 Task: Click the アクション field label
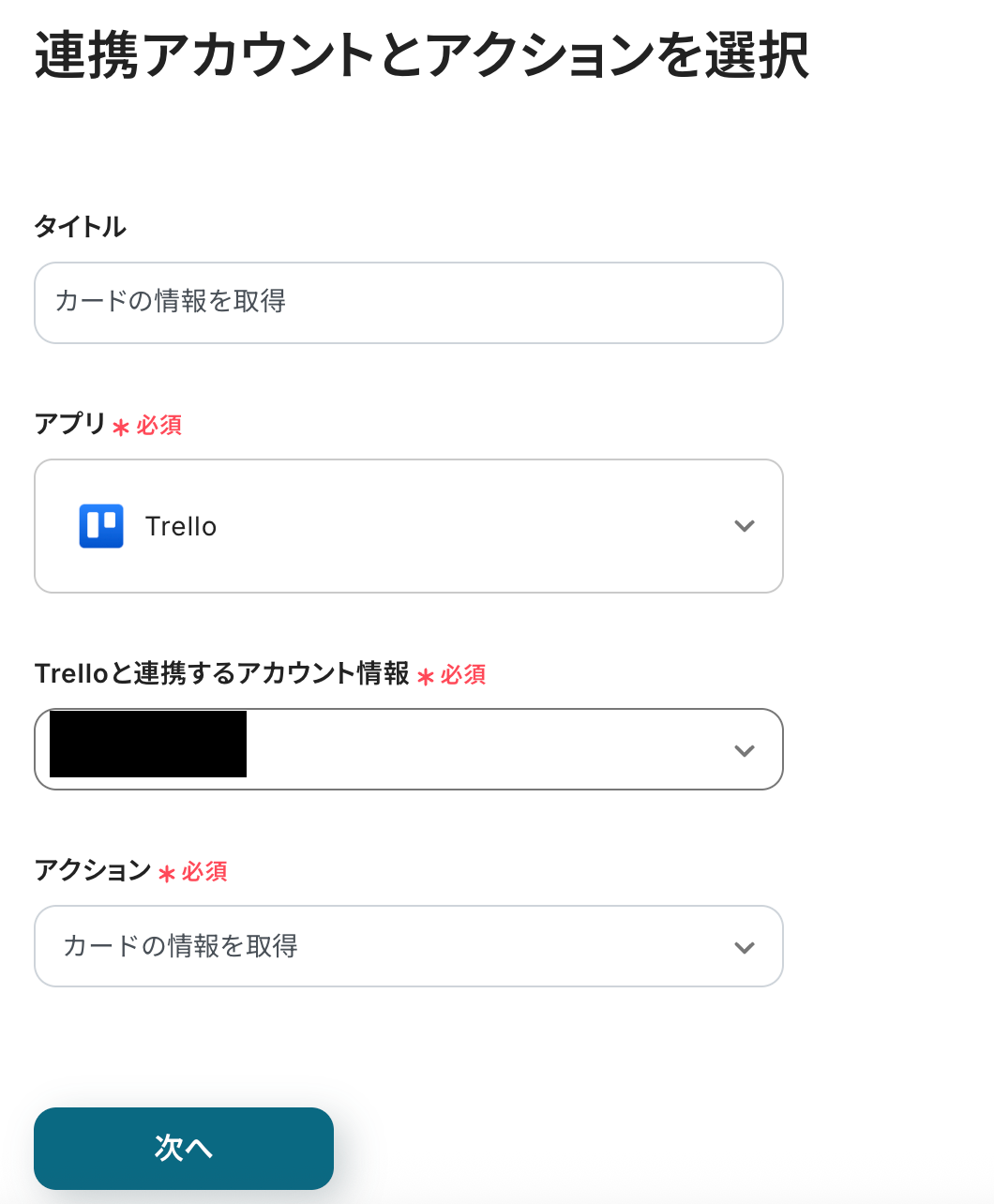93,870
